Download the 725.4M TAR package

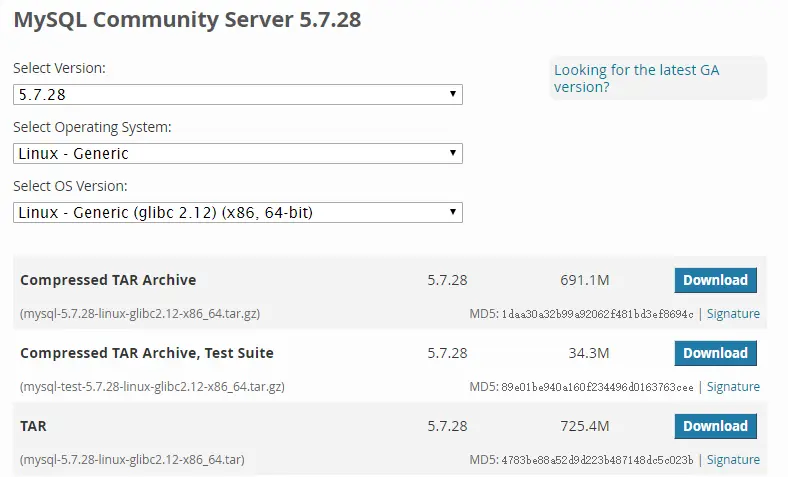(715, 426)
